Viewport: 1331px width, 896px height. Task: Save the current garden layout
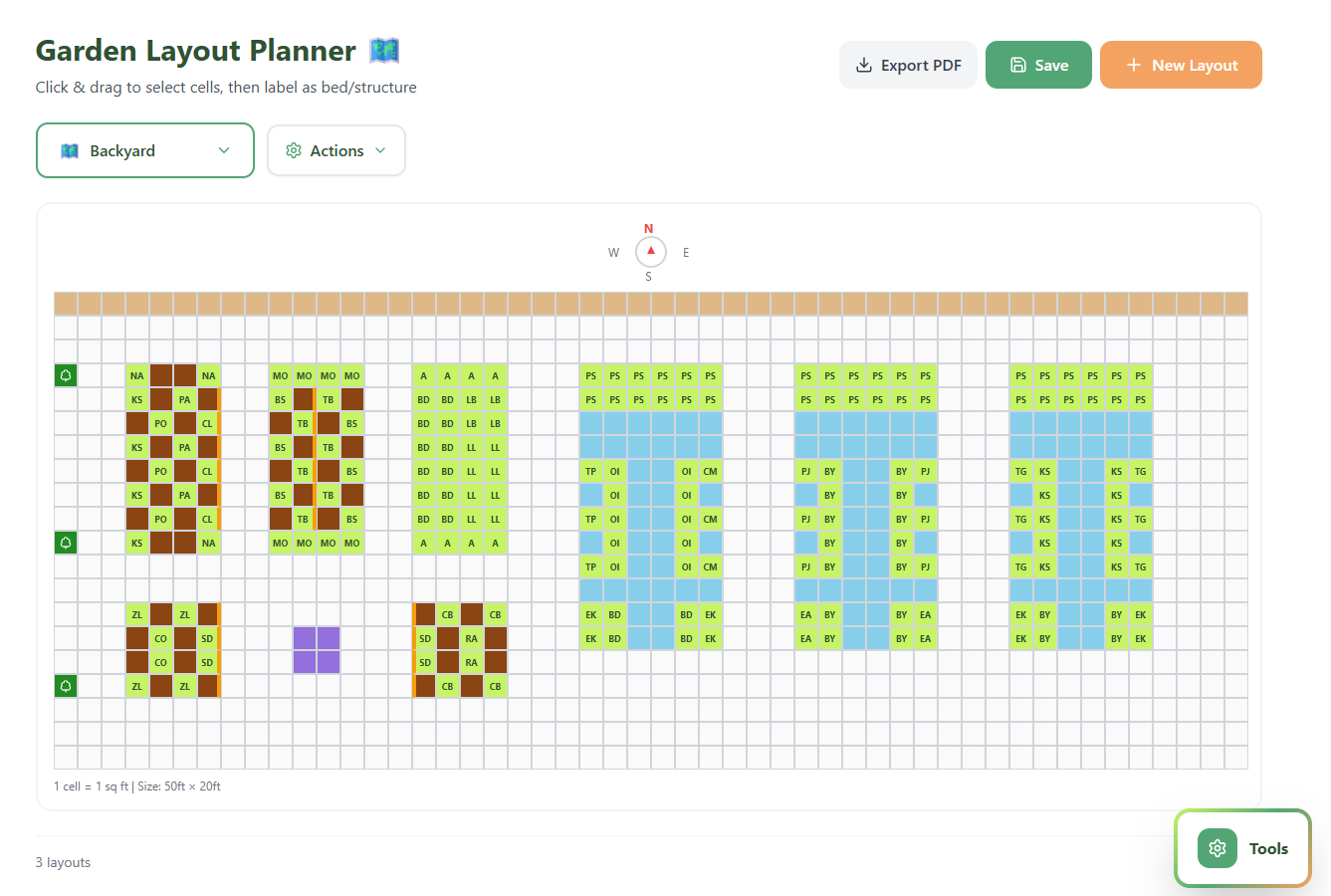[x=1038, y=66]
